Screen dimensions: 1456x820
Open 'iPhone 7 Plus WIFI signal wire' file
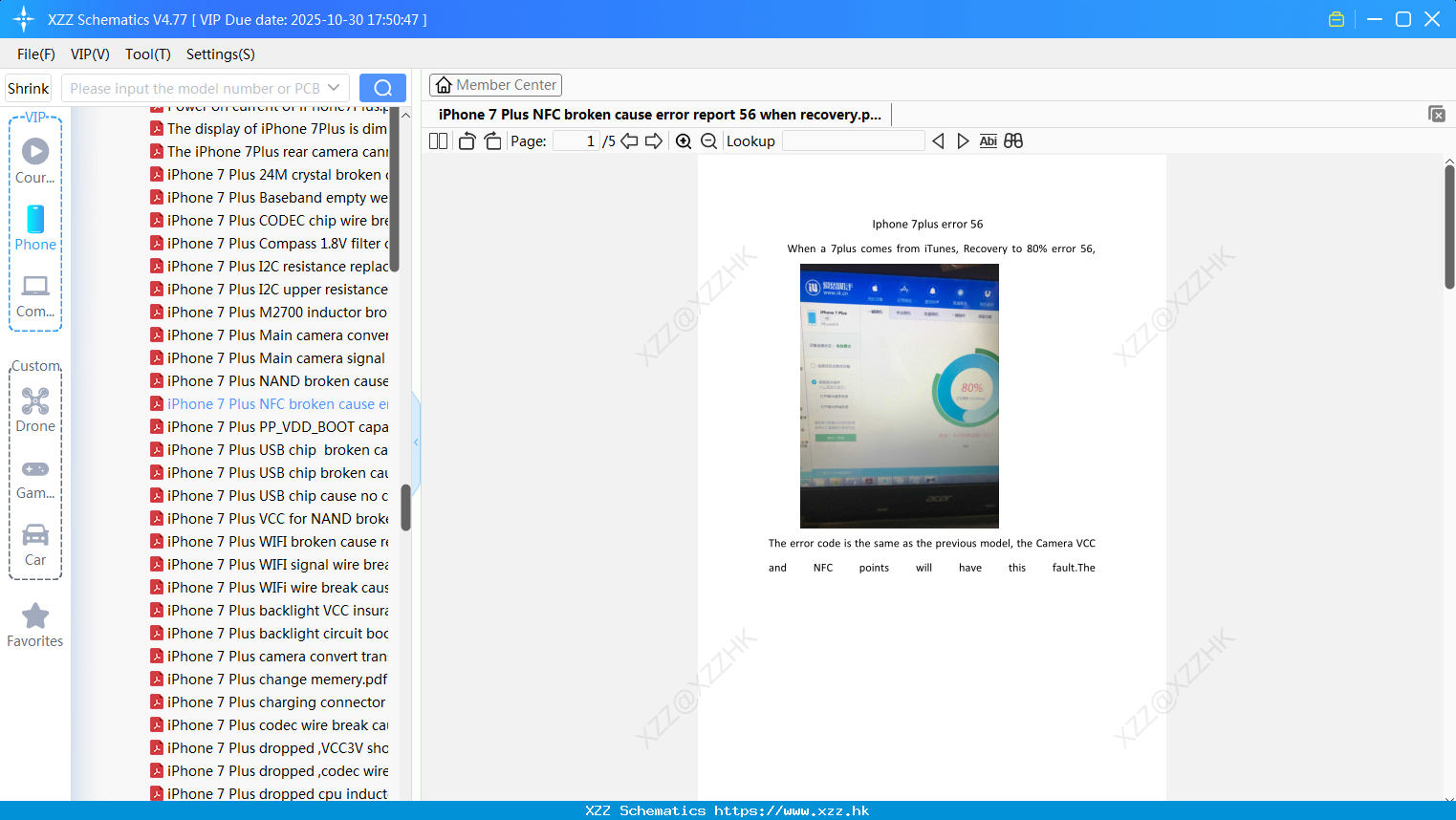click(x=269, y=565)
